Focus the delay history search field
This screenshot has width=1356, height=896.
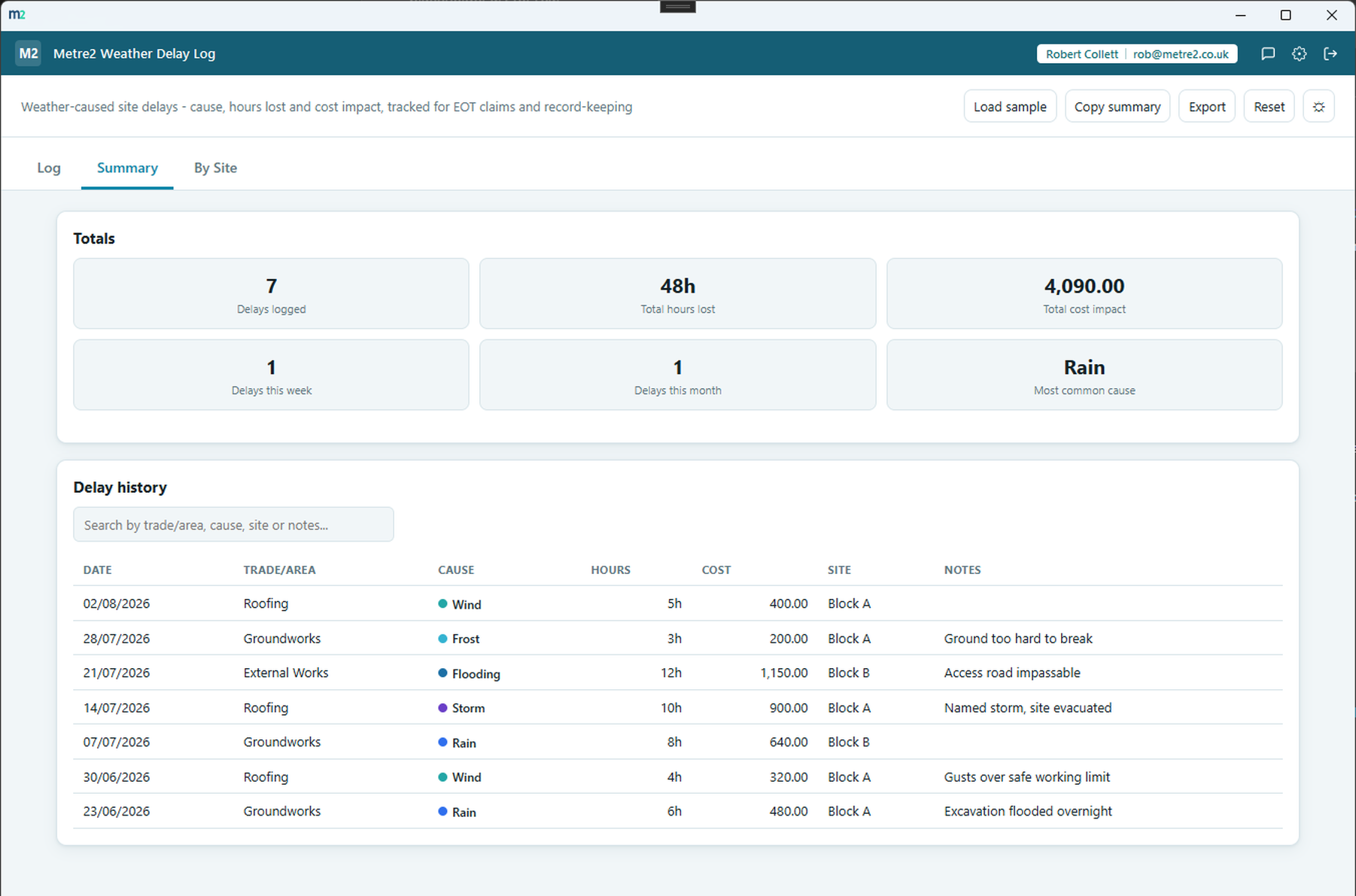[233, 524]
